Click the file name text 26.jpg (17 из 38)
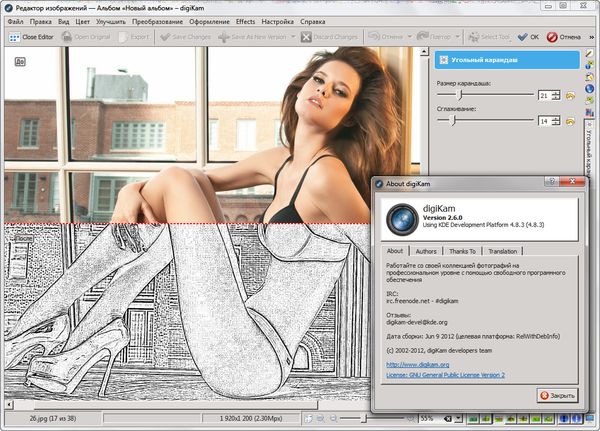The image size is (600, 431). [52, 418]
